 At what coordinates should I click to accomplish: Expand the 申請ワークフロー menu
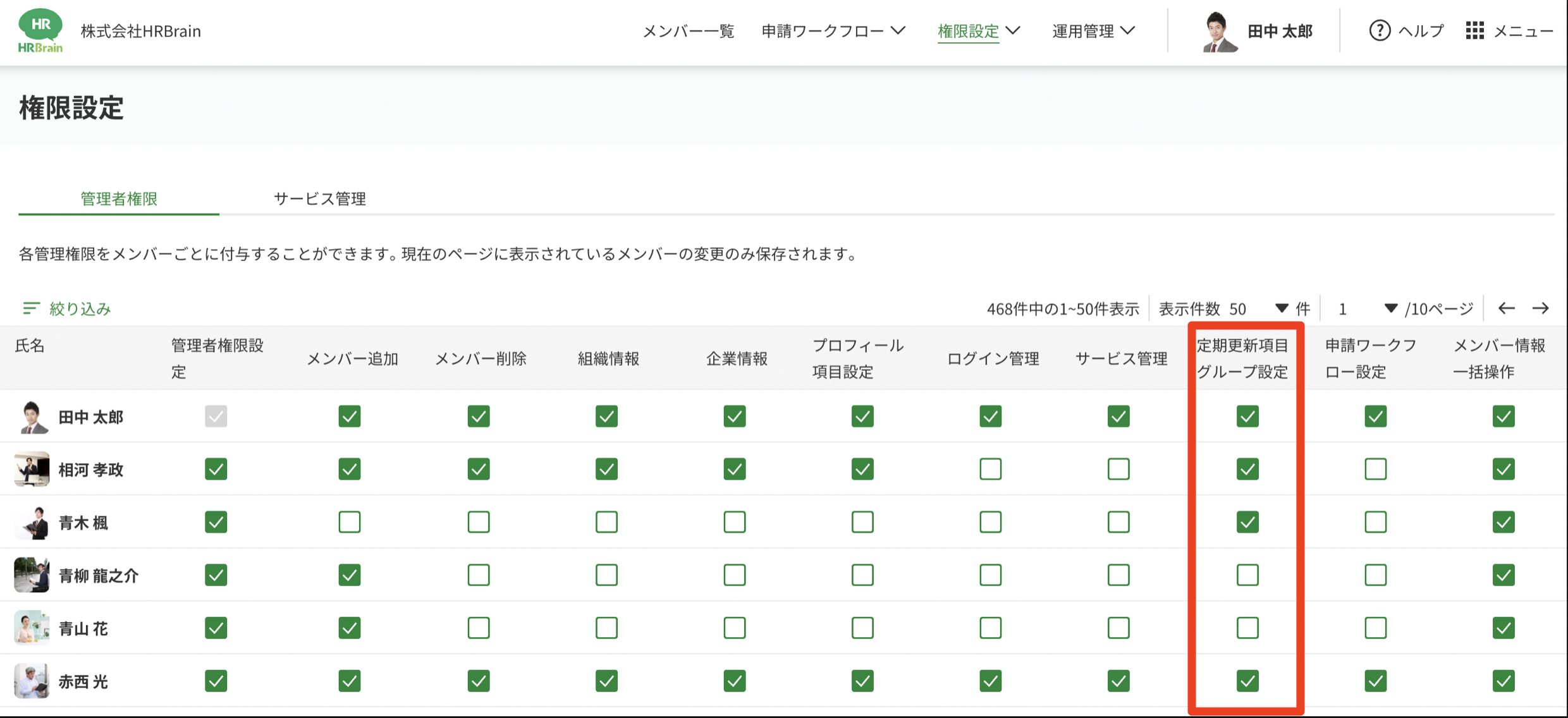click(x=833, y=31)
